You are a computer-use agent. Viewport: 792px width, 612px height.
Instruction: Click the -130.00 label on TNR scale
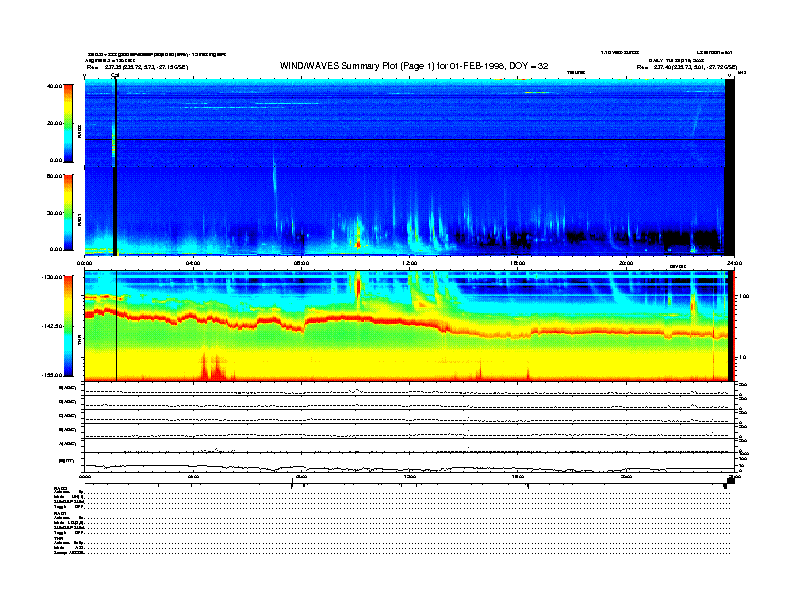click(x=52, y=277)
